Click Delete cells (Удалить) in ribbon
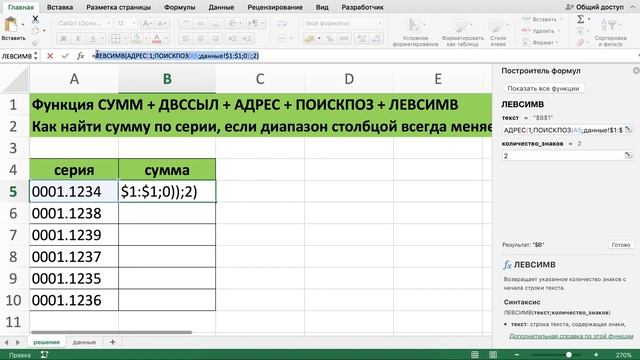This screenshot has width=640, height=360. click(541, 31)
